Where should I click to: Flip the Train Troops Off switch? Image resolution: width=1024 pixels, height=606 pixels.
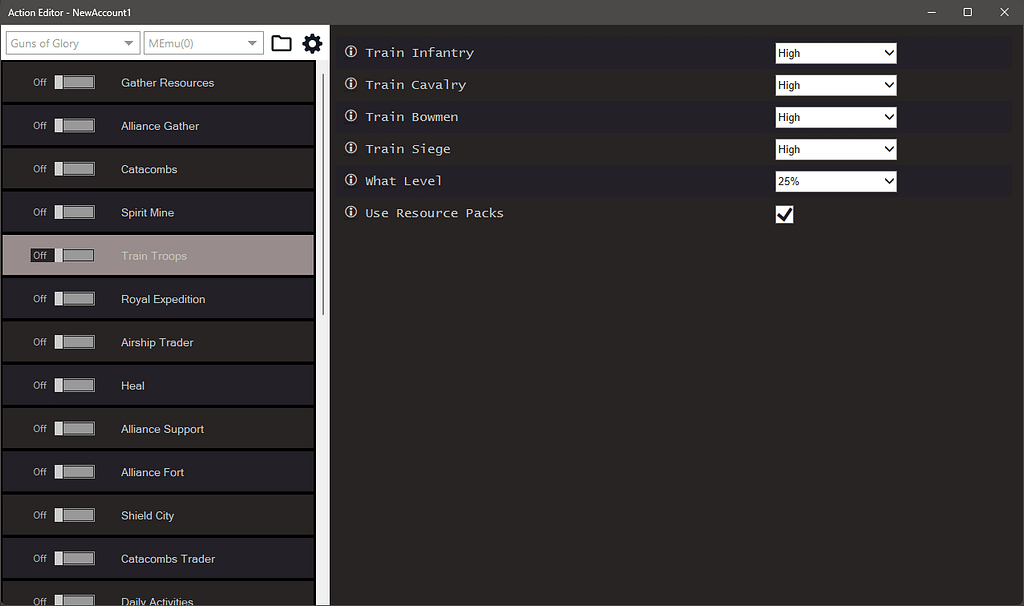[75, 255]
